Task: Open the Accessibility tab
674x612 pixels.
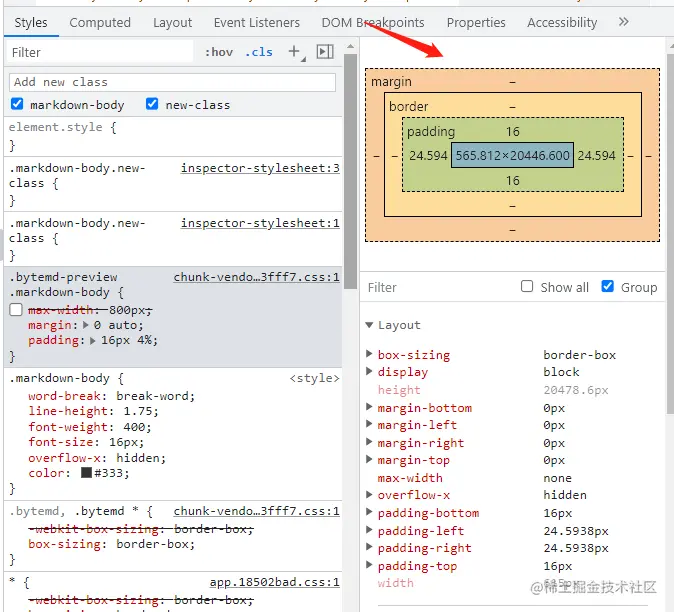Action: click(x=562, y=22)
